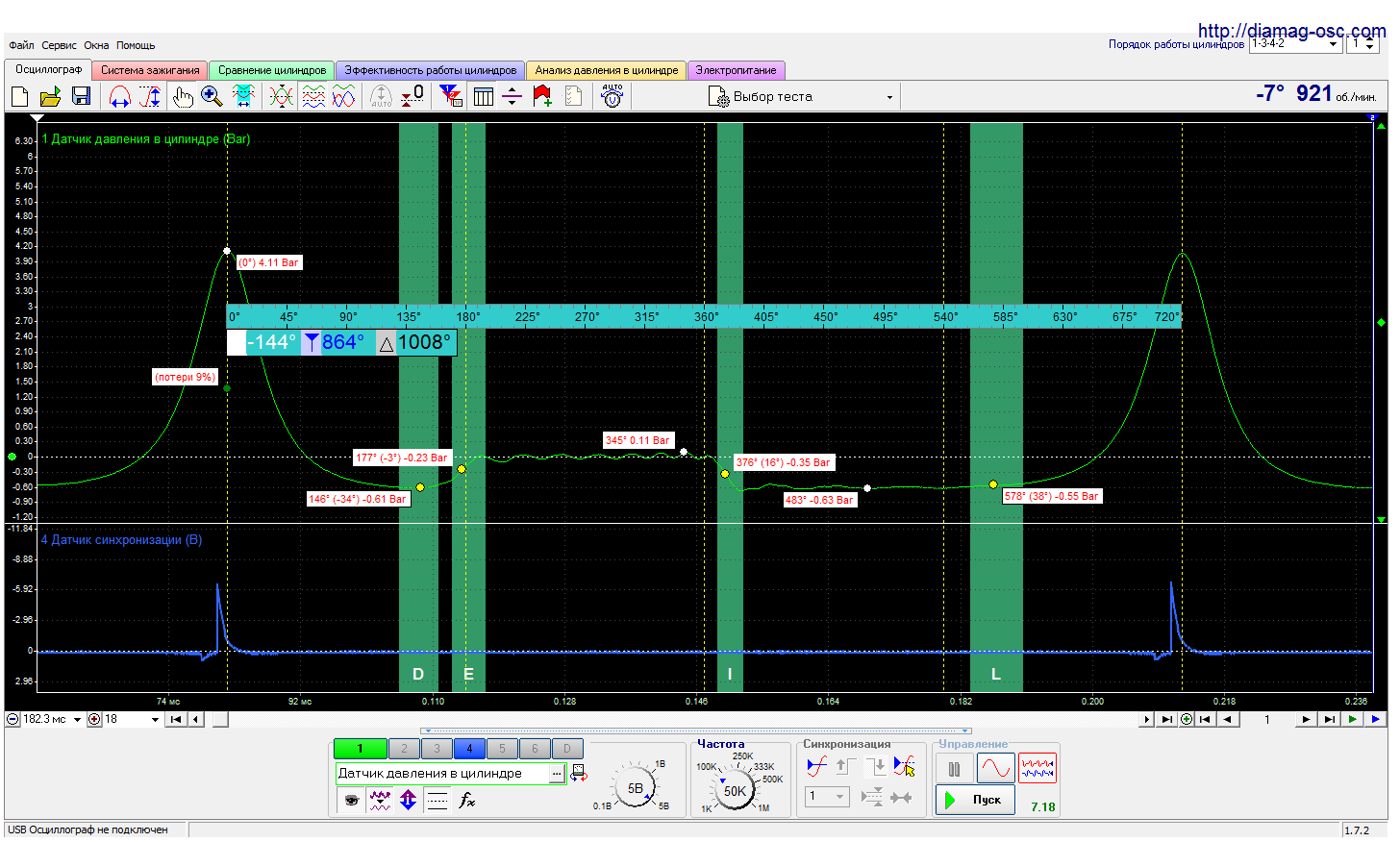This screenshot has width=1400, height=842.
Task: Jump to first frame navigation button
Action: [x=175, y=719]
